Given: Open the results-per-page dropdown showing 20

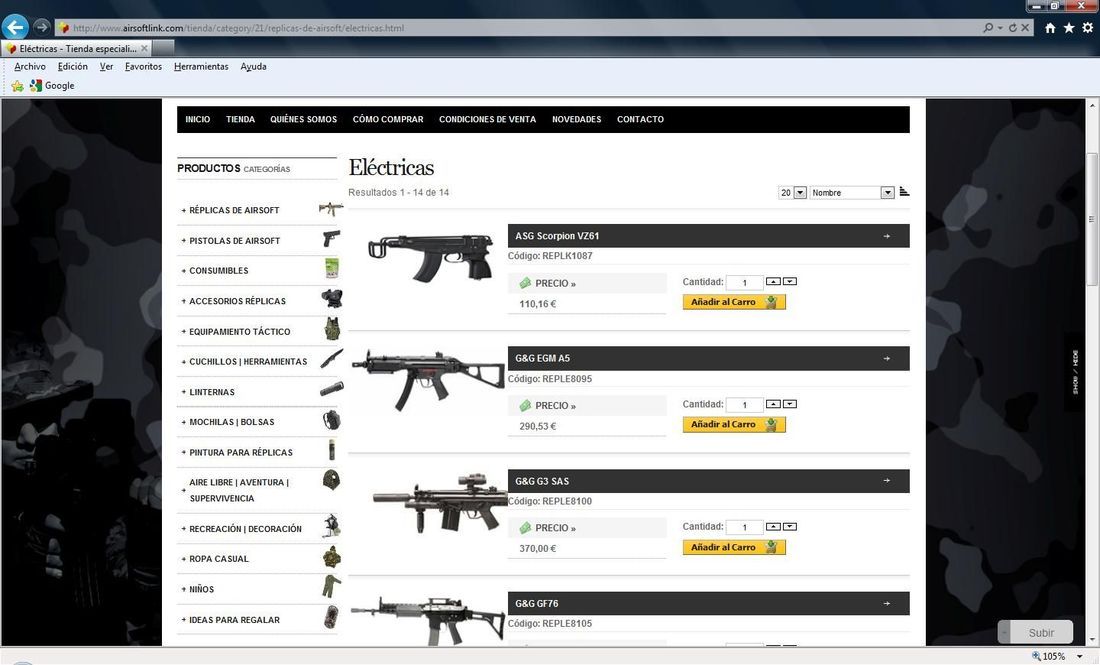Looking at the screenshot, I should 800,192.
